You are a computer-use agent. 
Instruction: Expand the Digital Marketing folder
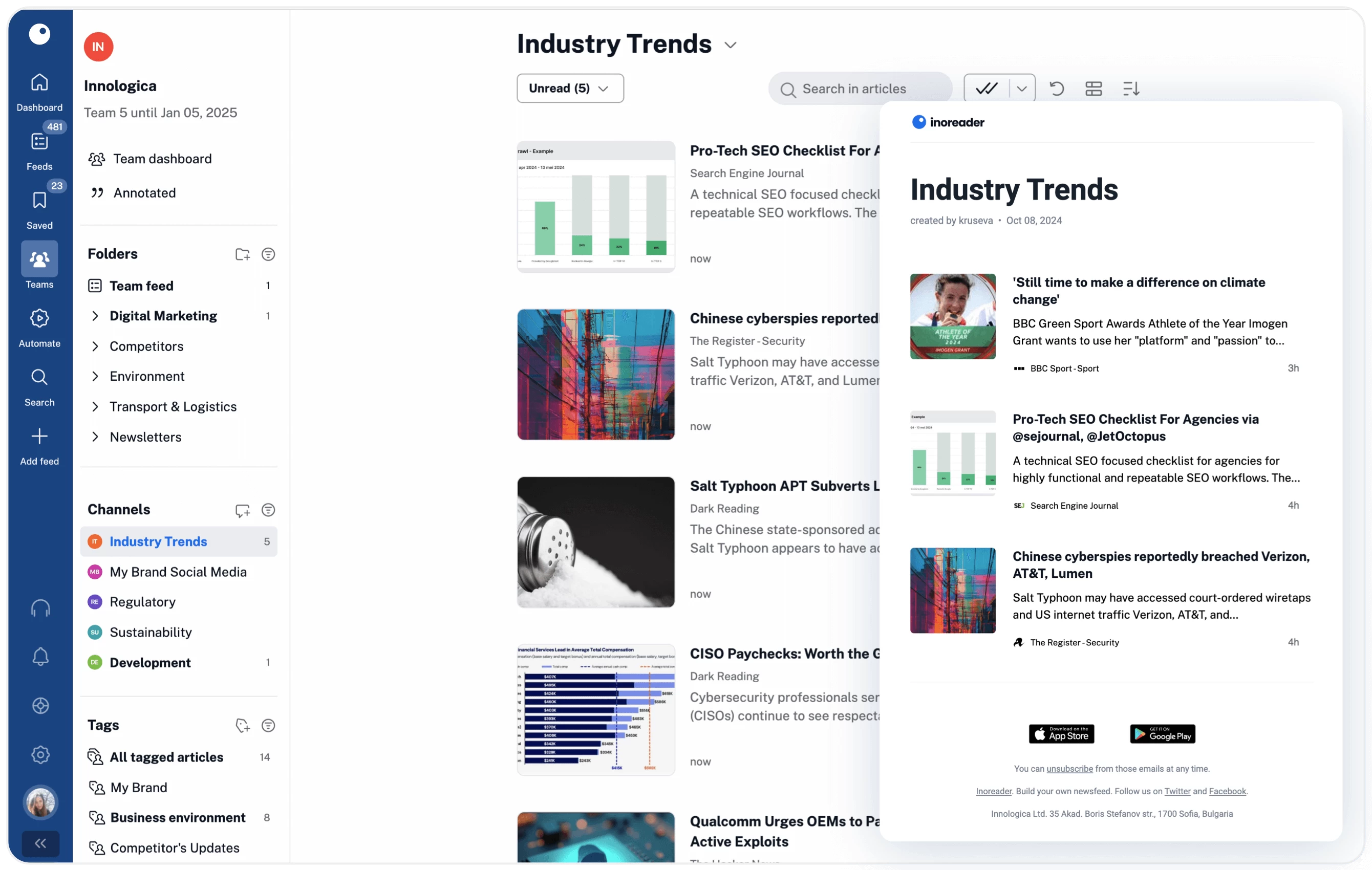click(95, 316)
